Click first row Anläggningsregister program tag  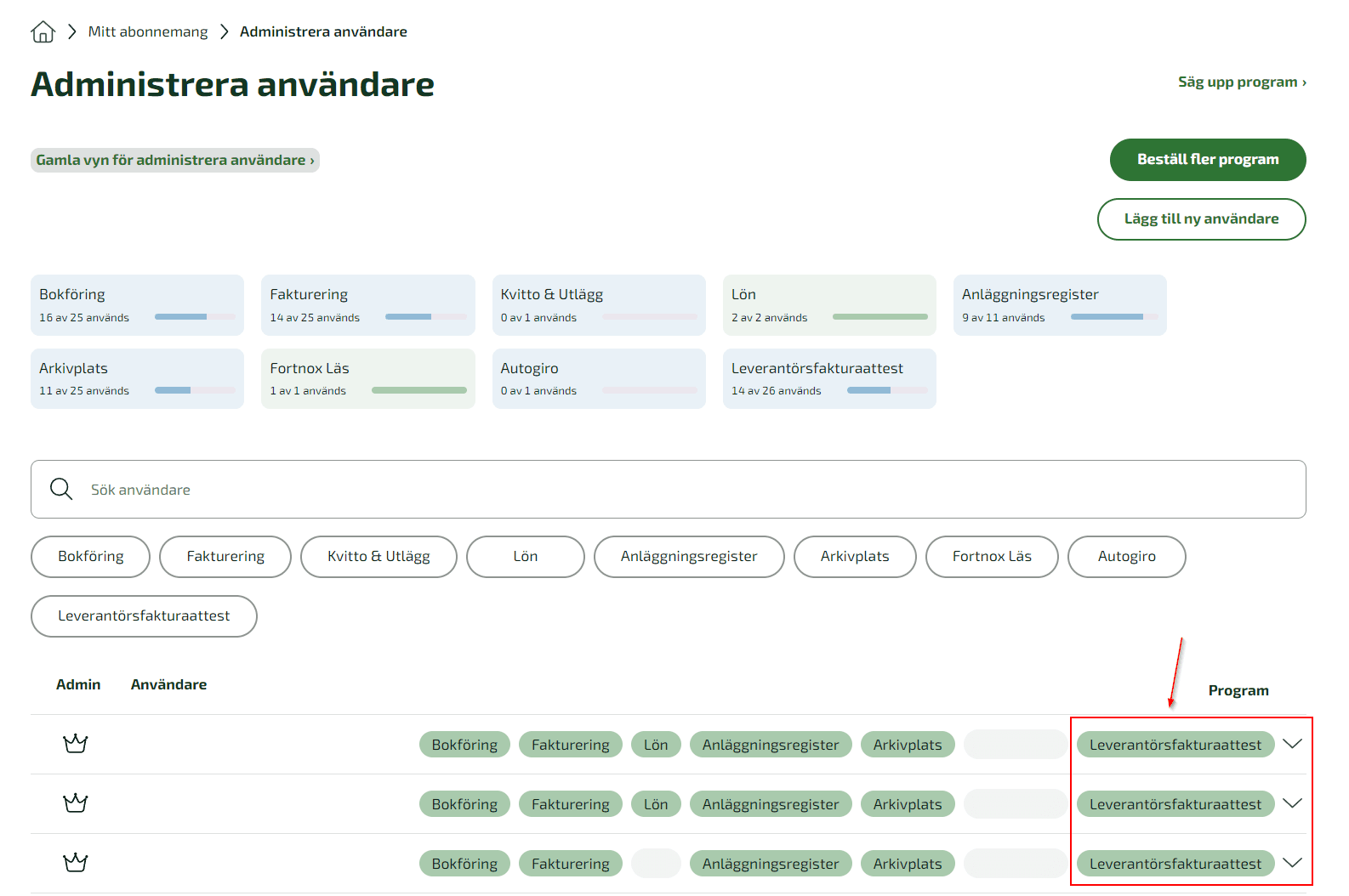(771, 745)
